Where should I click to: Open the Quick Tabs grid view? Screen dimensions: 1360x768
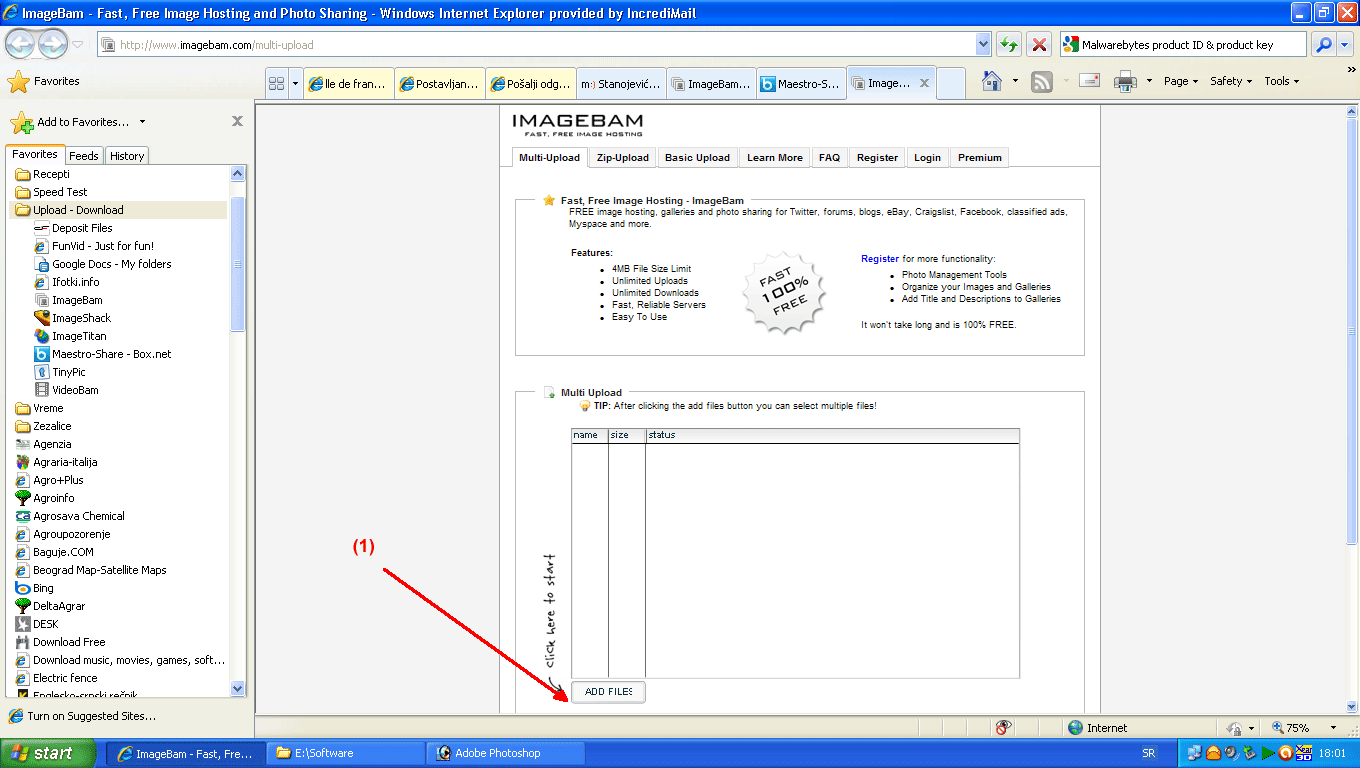pyautogui.click(x=277, y=84)
